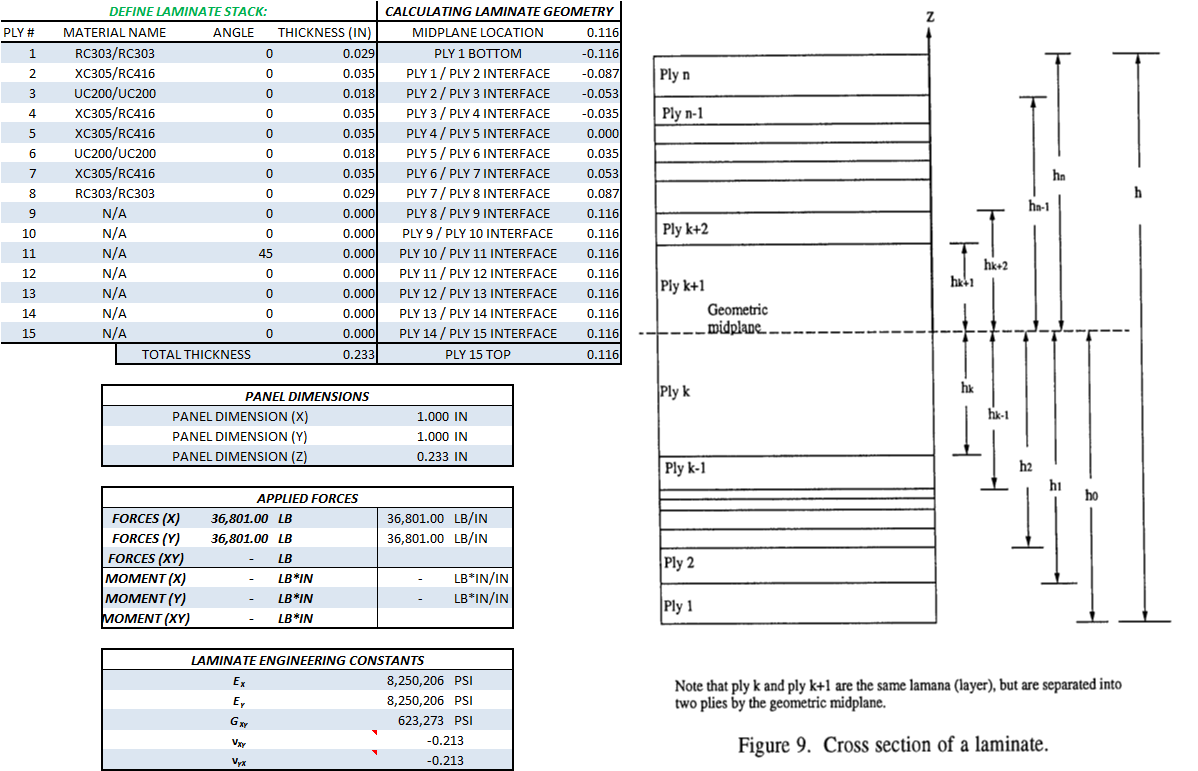1198x771 pixels.
Task: Select the Laminate Engineering Constants header
Action: (307, 660)
